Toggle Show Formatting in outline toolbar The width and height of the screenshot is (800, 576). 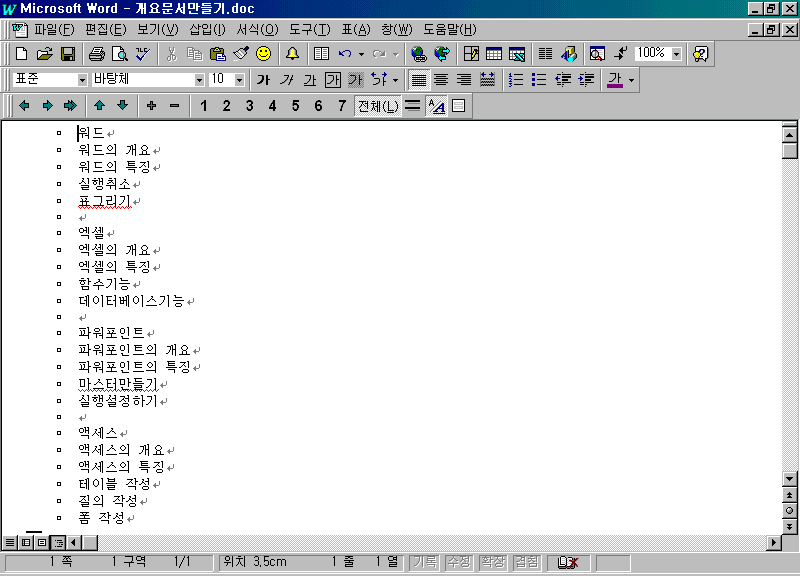click(x=436, y=106)
